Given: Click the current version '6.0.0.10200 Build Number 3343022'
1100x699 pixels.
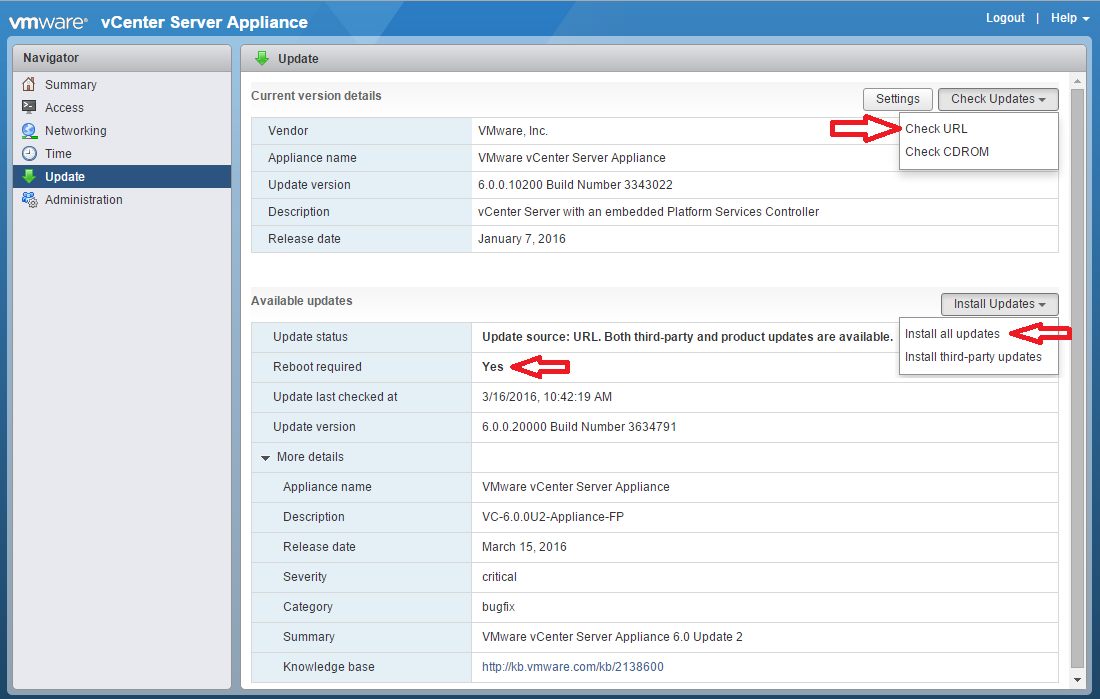Looking at the screenshot, I should tap(575, 185).
